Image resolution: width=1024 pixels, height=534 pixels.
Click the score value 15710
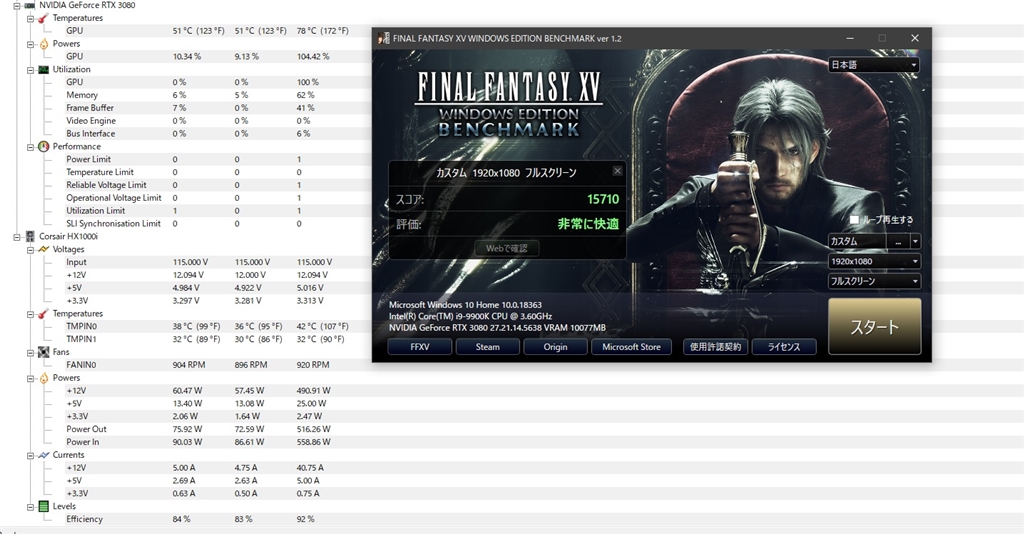pos(603,199)
